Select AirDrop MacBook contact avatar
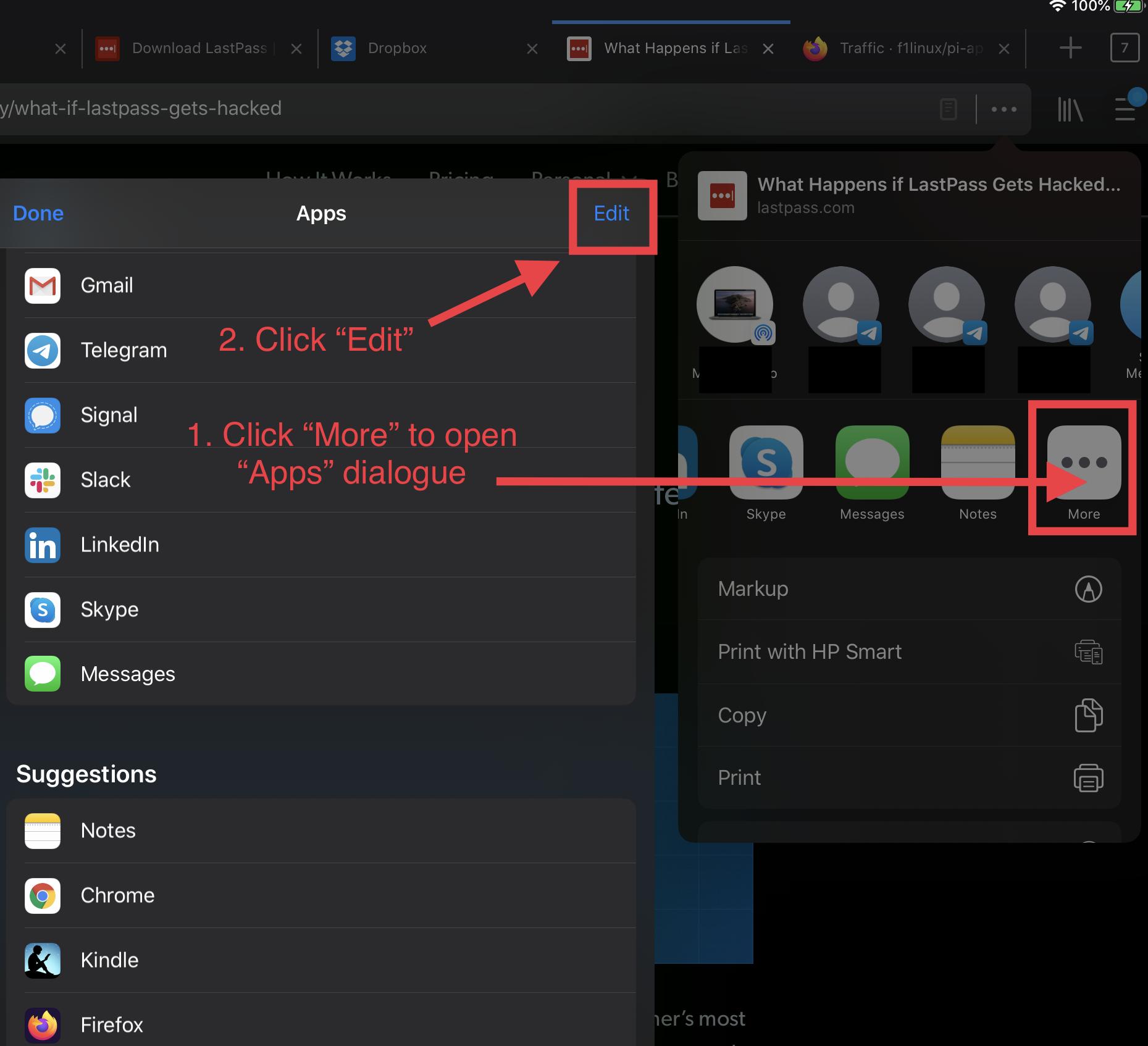 click(x=735, y=304)
